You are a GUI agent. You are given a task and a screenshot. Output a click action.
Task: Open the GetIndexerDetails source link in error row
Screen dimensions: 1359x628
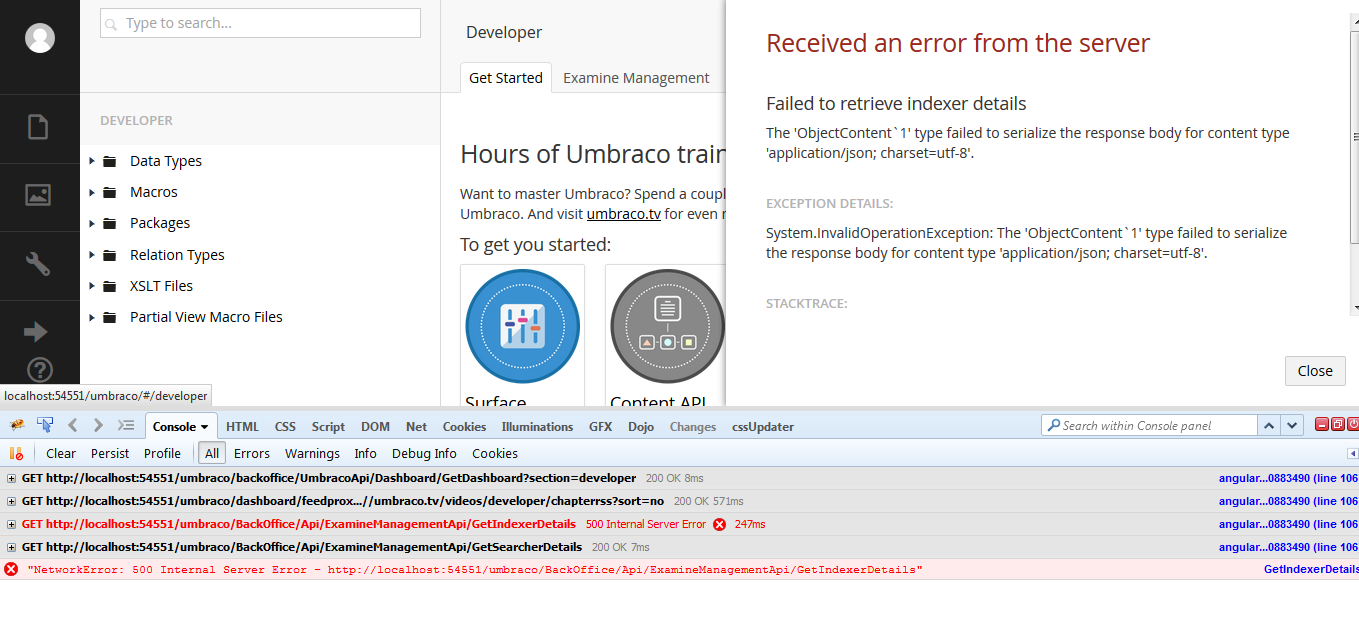[1311, 569]
